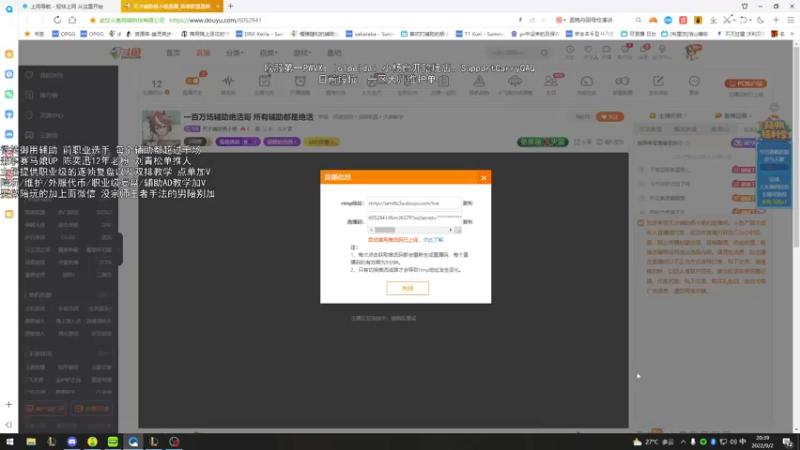Click the taskbar clock showing 20:39
This screenshot has width=800, height=450.
763,441
